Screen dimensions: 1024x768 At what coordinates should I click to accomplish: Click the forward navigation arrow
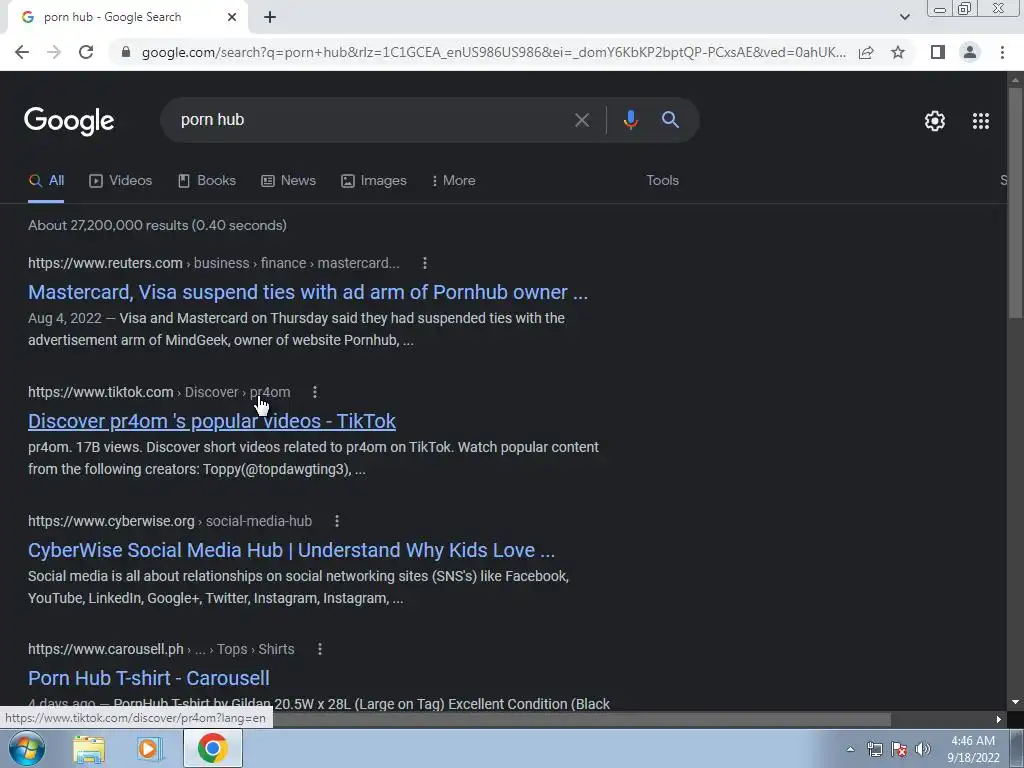point(54,52)
